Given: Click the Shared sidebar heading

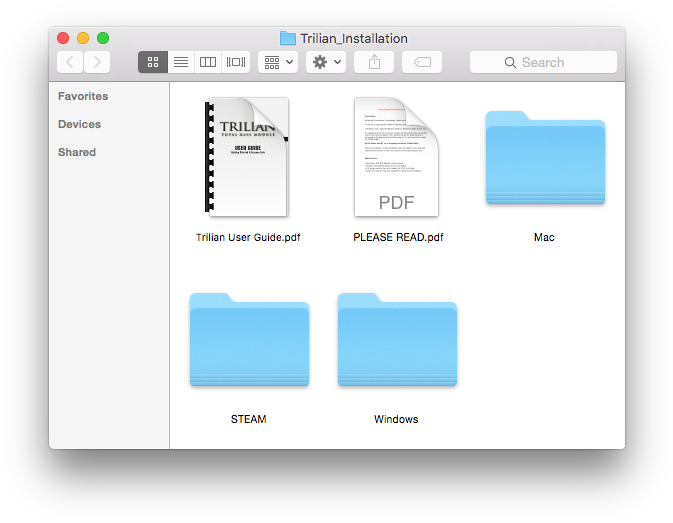Looking at the screenshot, I should (77, 152).
